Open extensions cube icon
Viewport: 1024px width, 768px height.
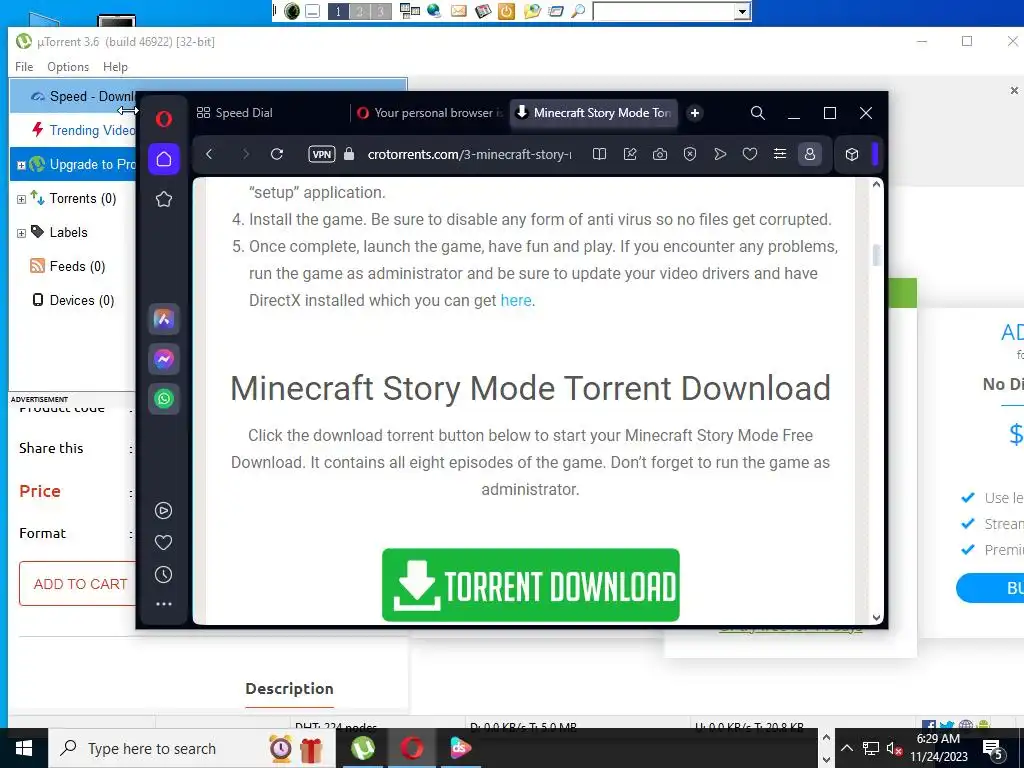[852, 154]
